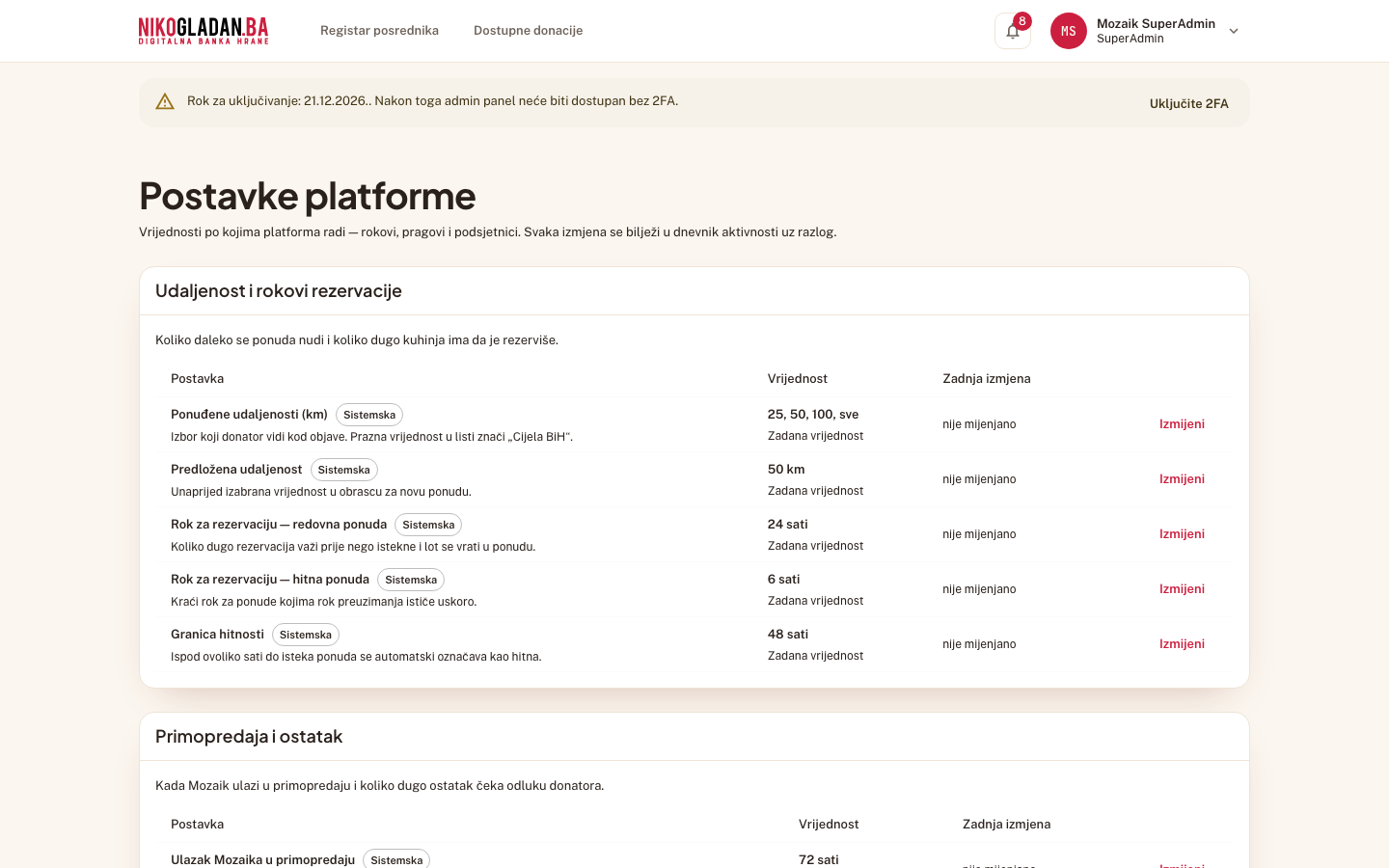Select the value 48 sati

pyautogui.click(x=788, y=635)
